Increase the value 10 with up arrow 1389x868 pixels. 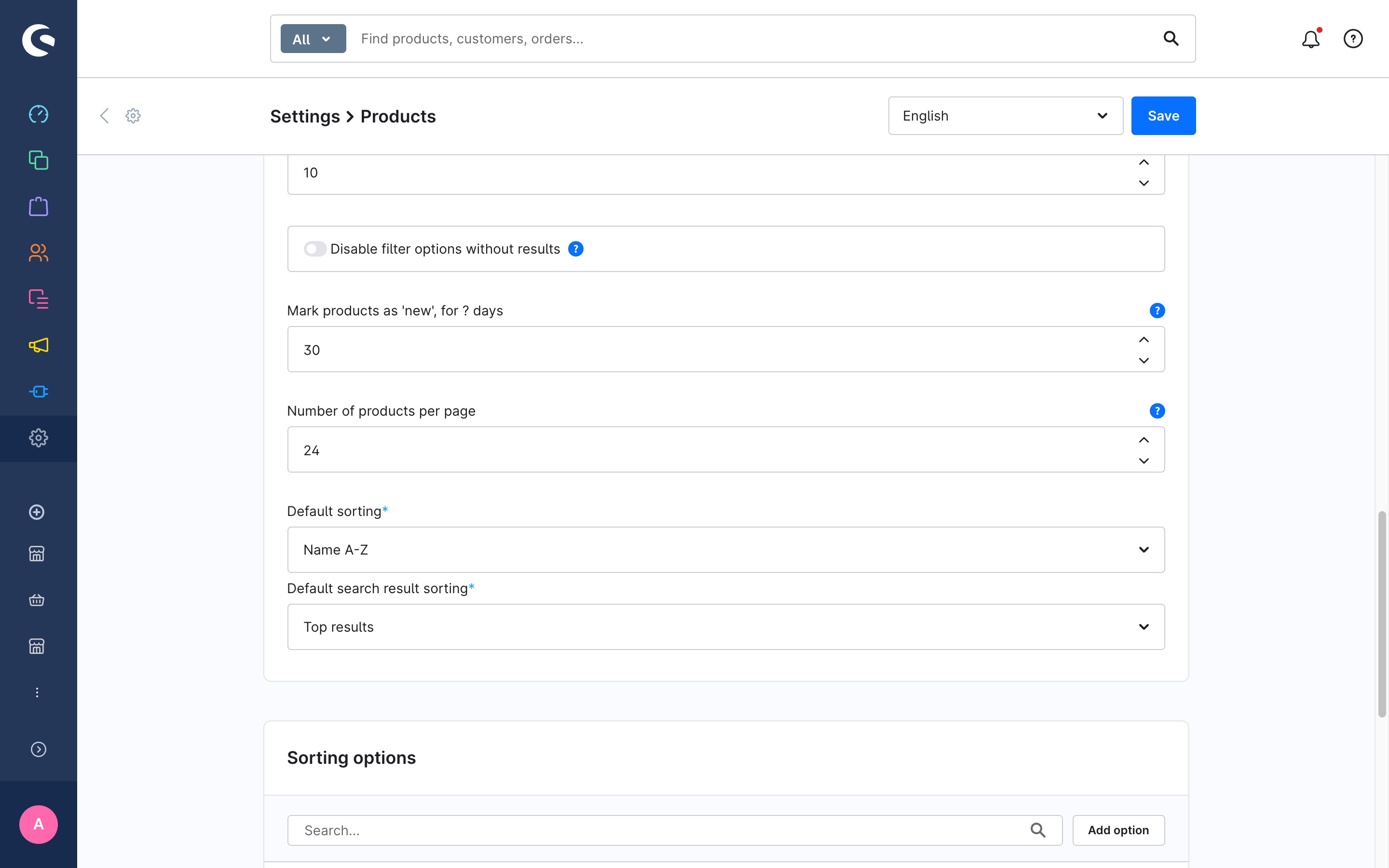coord(1144,163)
